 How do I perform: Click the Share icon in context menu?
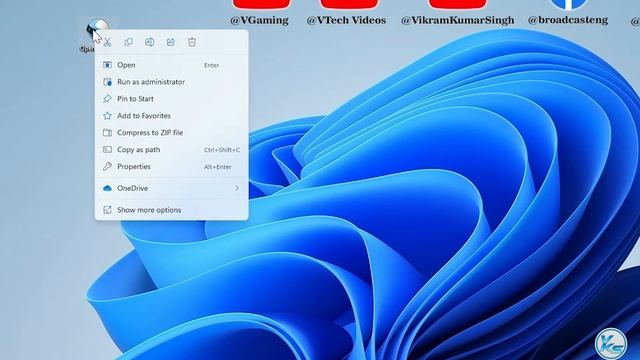coord(171,42)
